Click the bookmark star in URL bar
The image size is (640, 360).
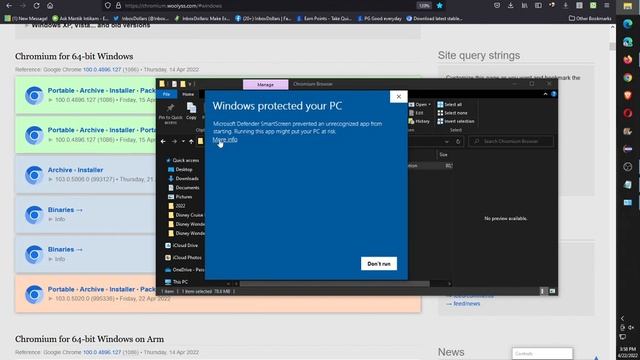pos(440,6)
